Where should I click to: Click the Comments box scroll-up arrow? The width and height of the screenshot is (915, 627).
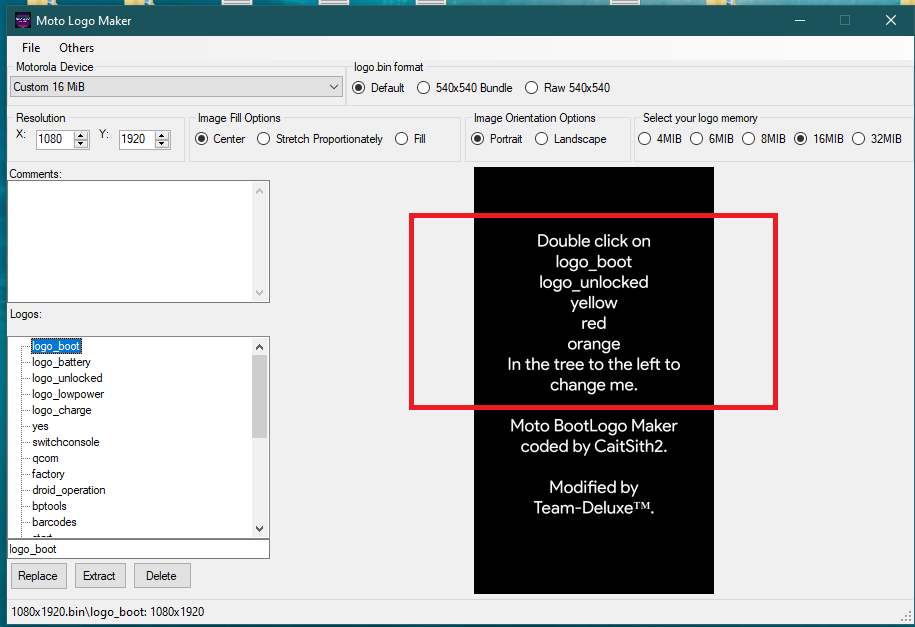[260, 191]
